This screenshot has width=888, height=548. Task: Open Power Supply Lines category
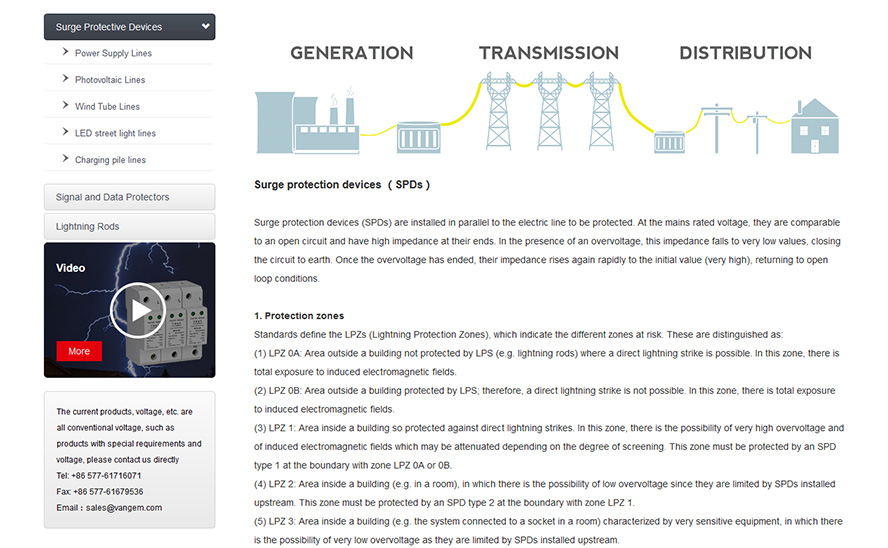pyautogui.click(x=113, y=53)
